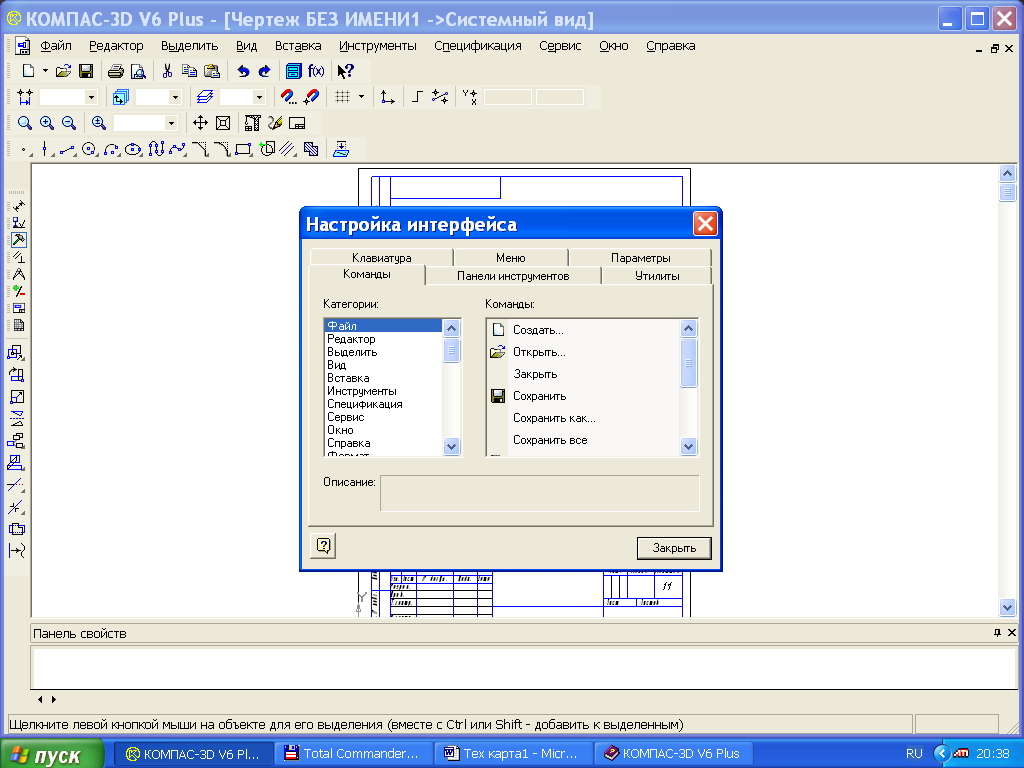Screen dimensions: 1024x768
Task: Open the New document dropdown arrow
Action: [45, 71]
